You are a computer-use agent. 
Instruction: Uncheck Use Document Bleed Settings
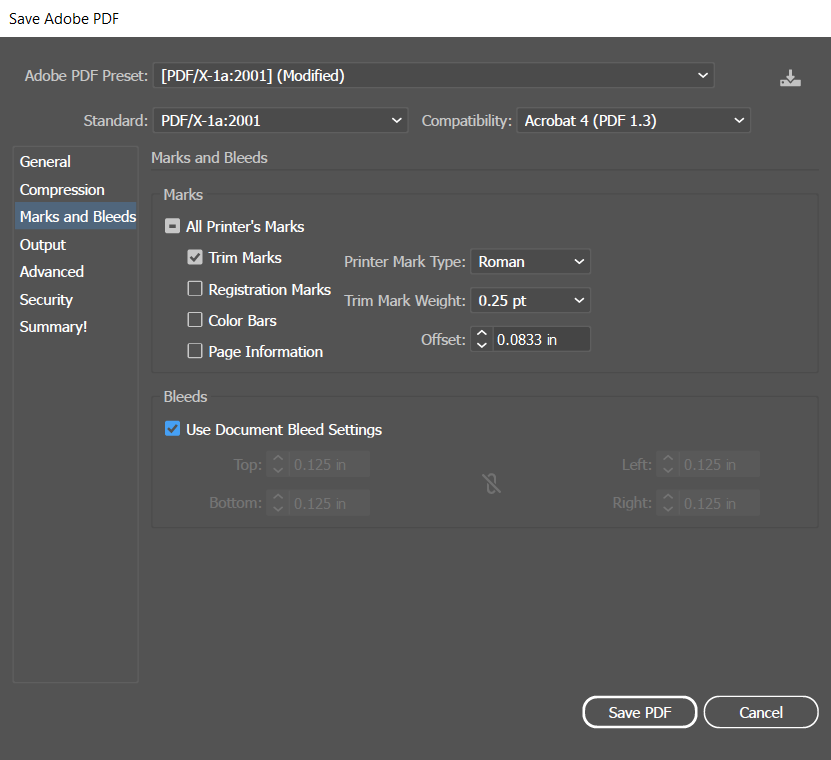(172, 429)
